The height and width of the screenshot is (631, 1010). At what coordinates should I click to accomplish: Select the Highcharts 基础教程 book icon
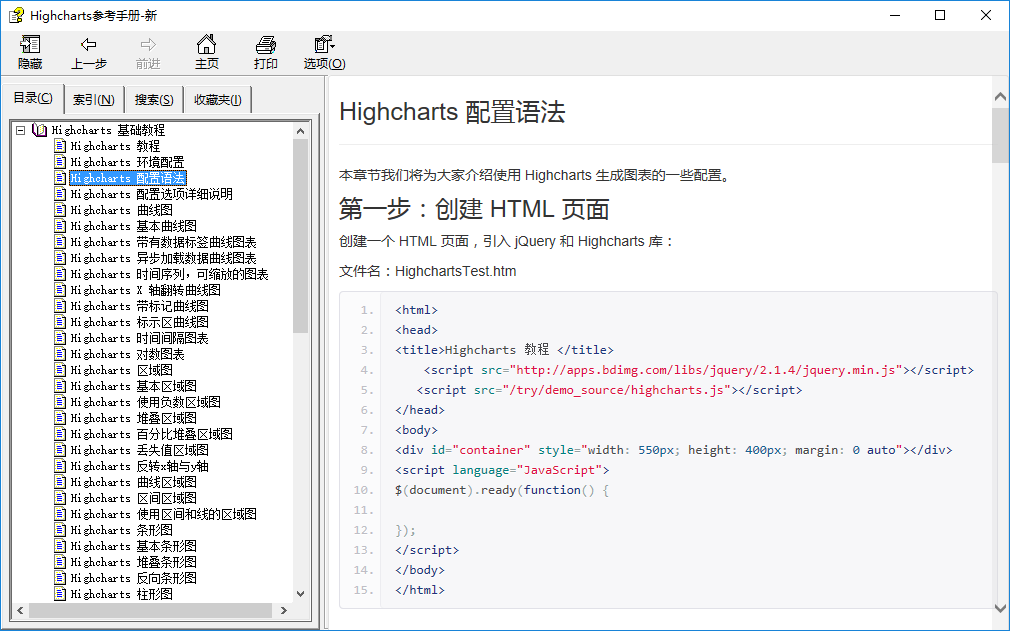click(x=39, y=130)
